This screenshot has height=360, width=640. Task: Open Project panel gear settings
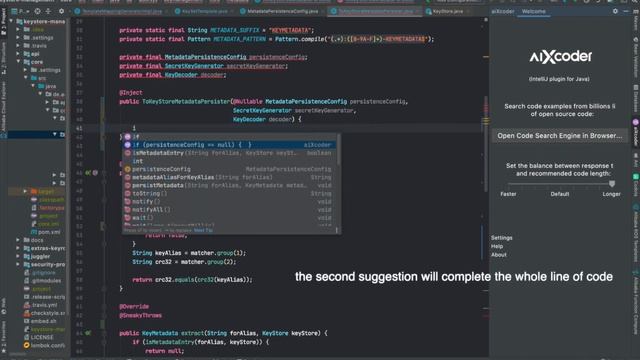(62, 11)
